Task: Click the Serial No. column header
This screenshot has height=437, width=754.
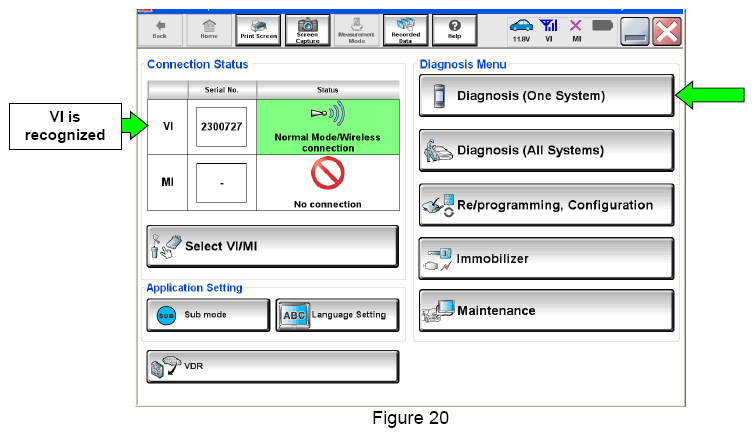Action: [x=222, y=90]
